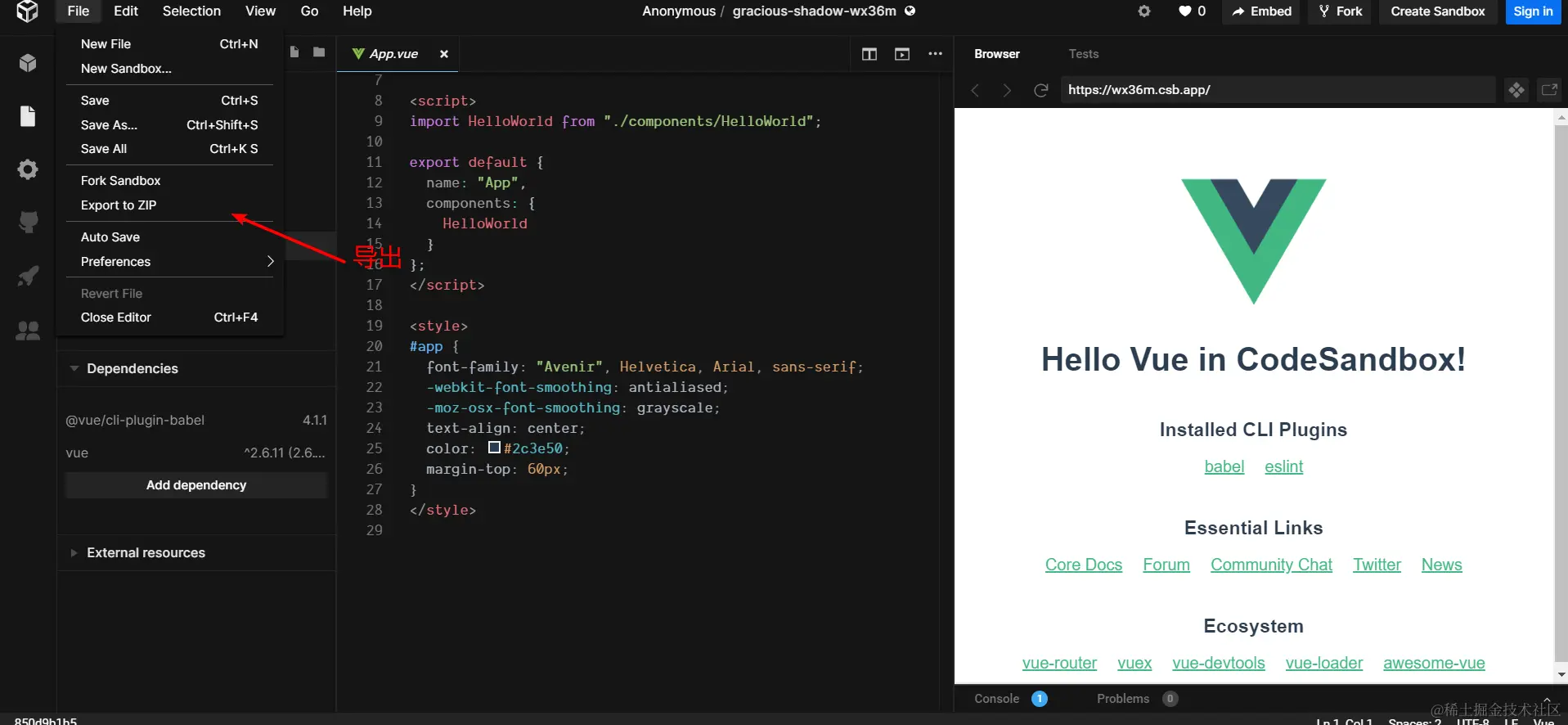1568x725 pixels.
Task: Click the new file icon above editor
Action: click(294, 52)
